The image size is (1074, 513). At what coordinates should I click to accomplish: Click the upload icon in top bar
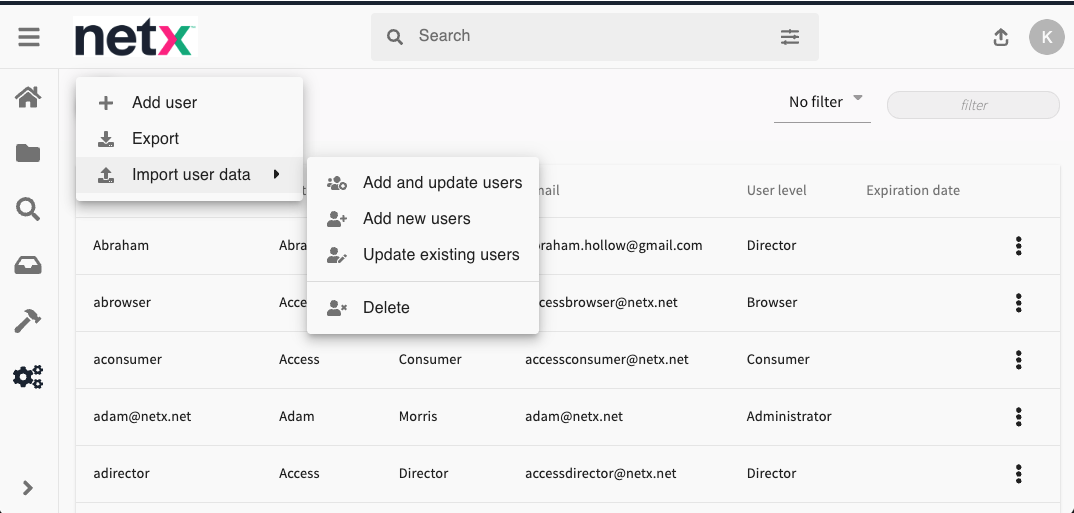tap(1001, 37)
